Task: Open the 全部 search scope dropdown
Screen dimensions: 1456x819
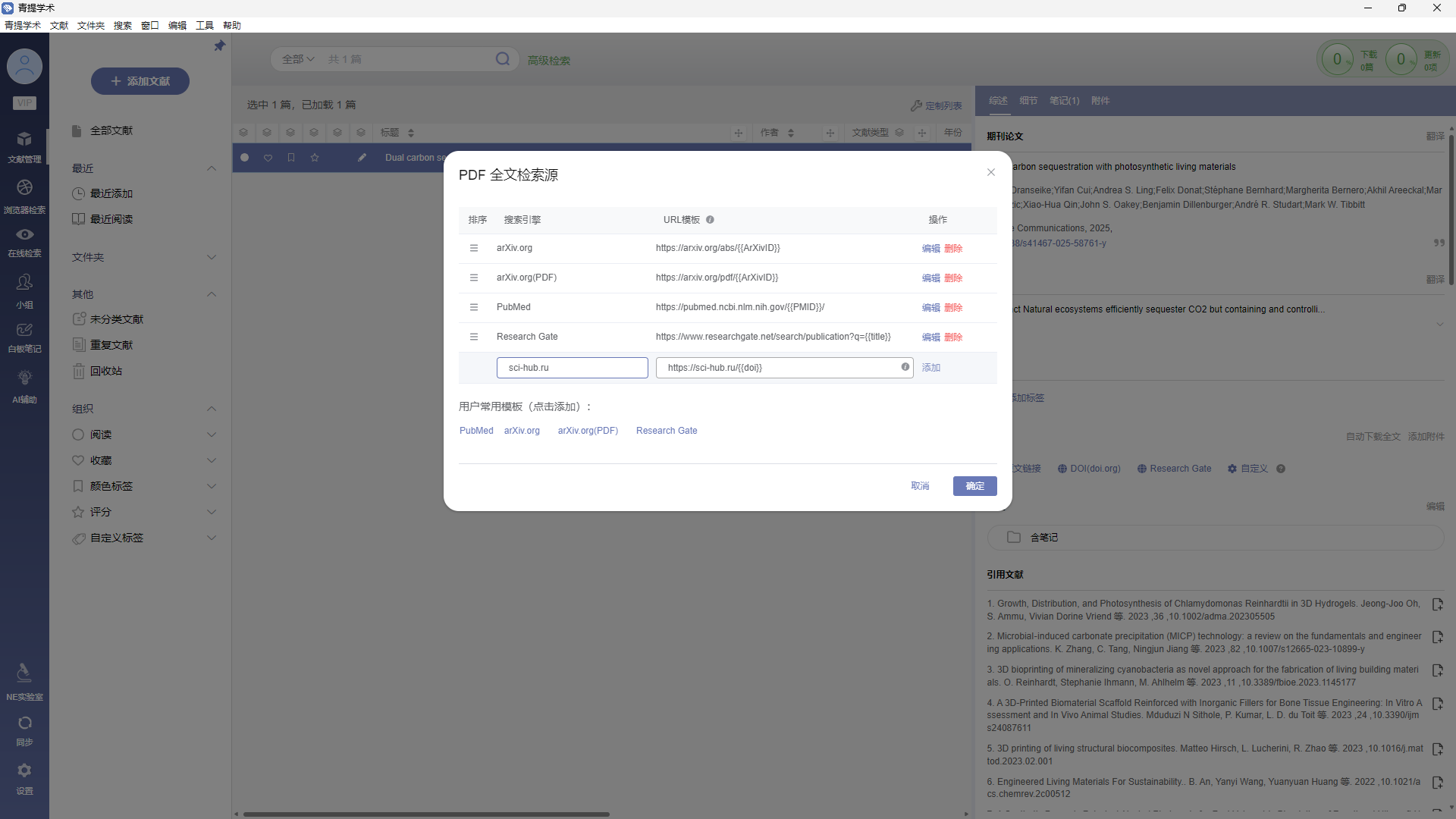Action: click(298, 59)
